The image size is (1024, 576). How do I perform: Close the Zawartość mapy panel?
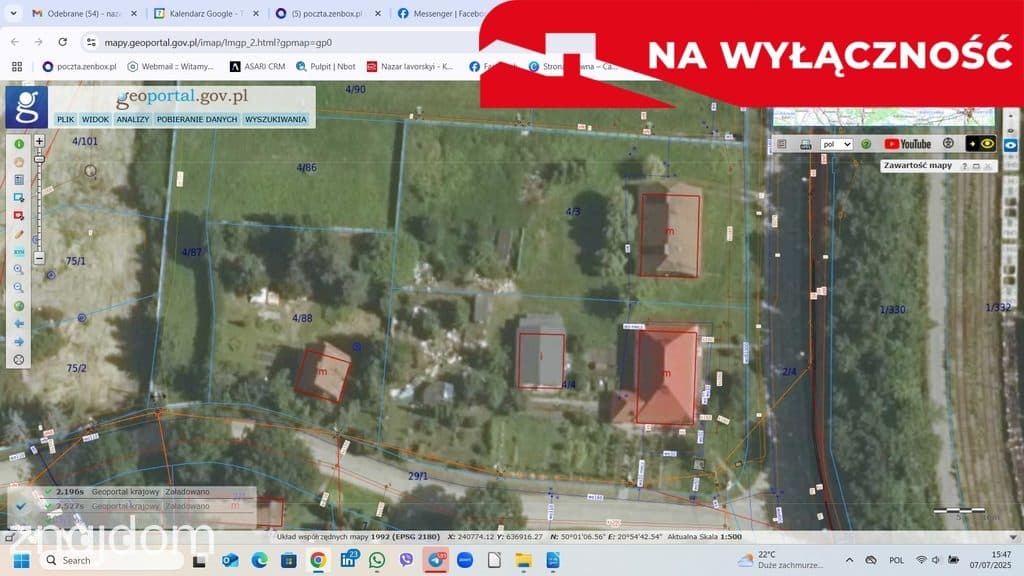tap(987, 167)
